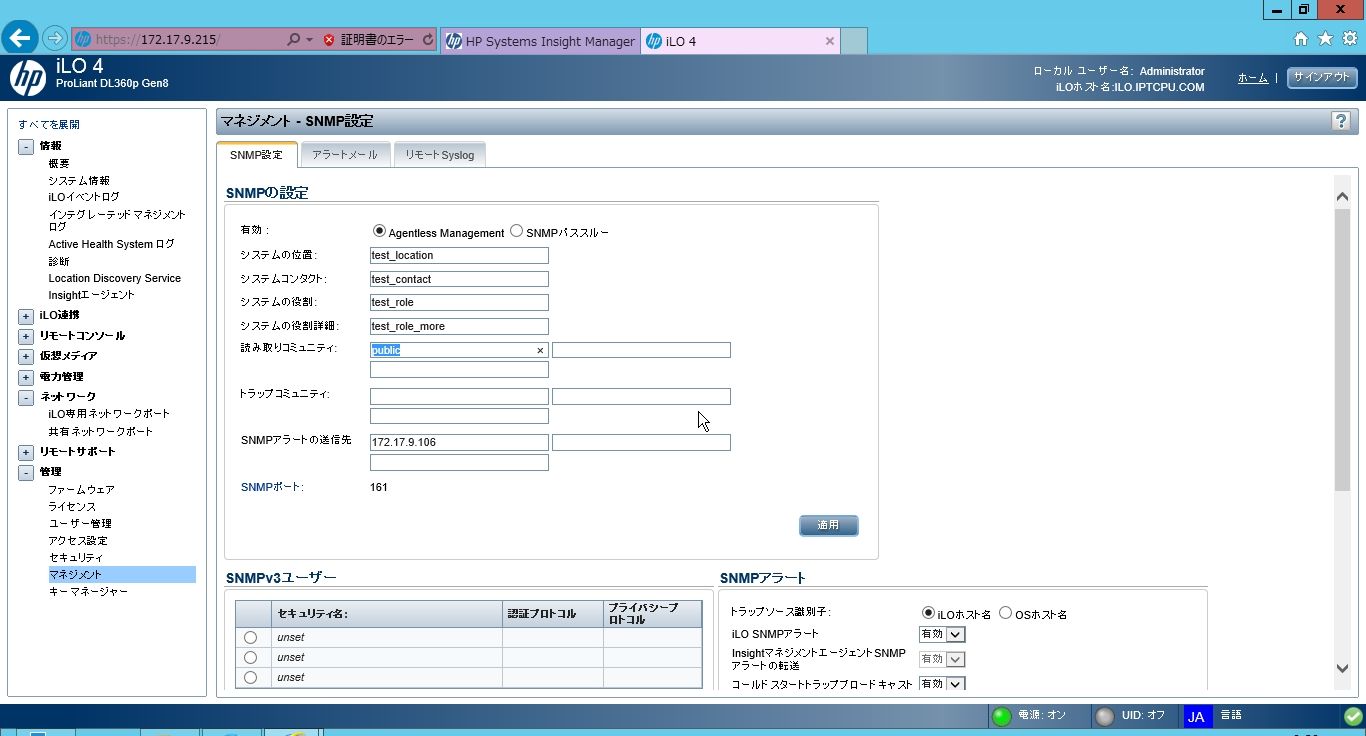Open ファームウェア in the sidebar

[x=82, y=490]
